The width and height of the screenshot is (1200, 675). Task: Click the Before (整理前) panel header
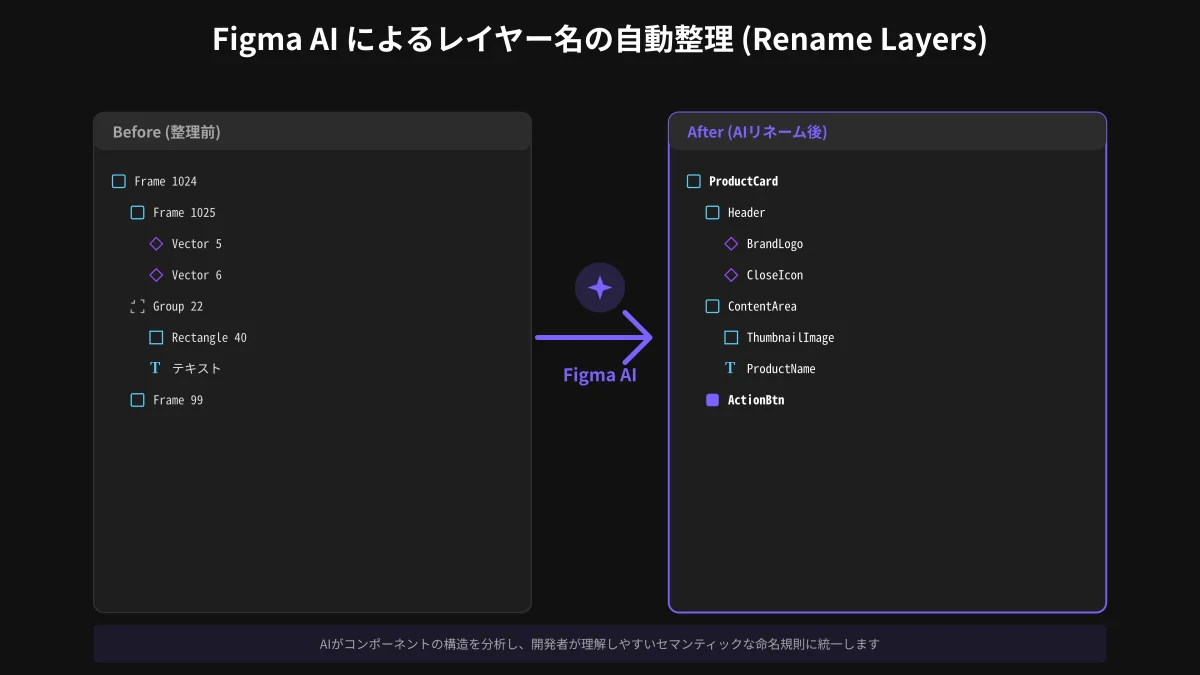[x=312, y=131]
